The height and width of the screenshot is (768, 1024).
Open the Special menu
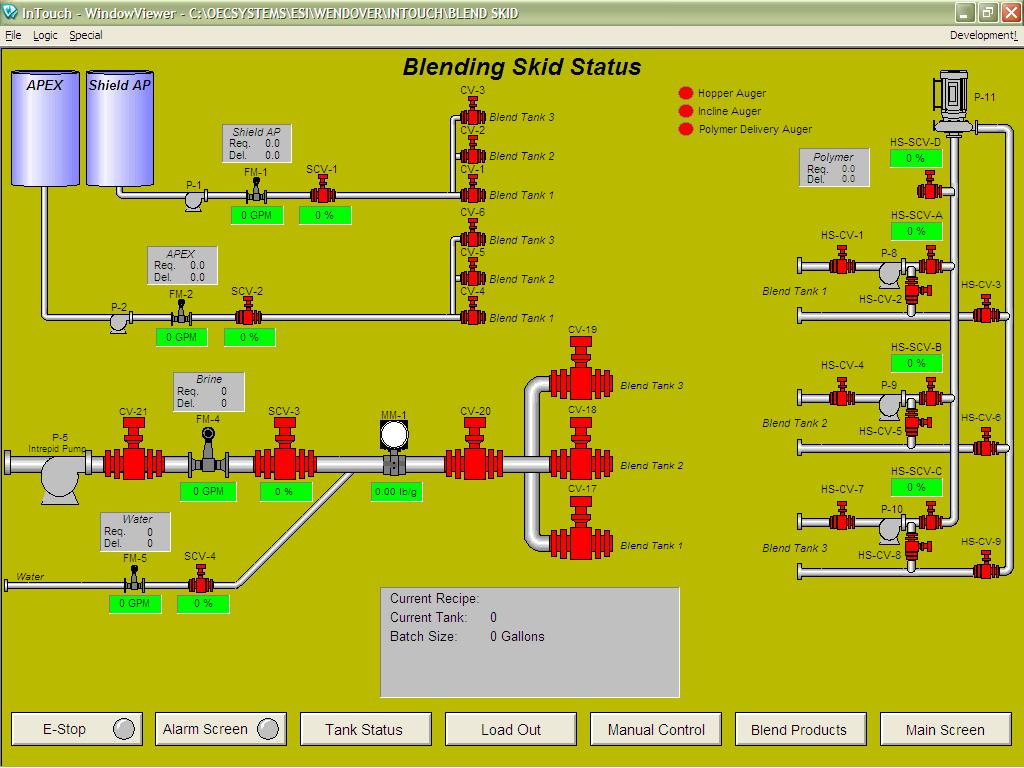point(86,35)
